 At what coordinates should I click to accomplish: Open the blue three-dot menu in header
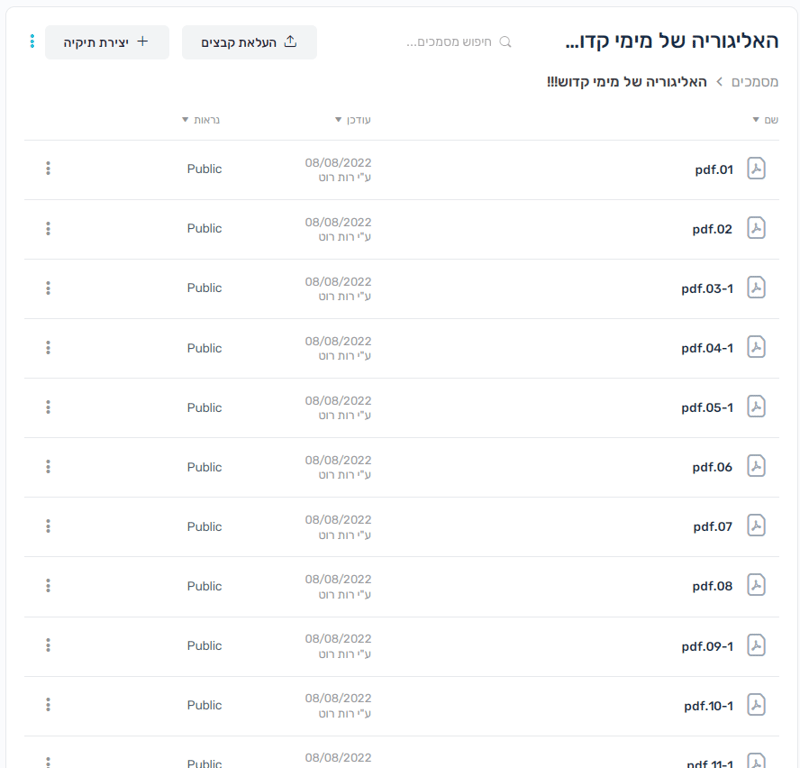[x=32, y=41]
